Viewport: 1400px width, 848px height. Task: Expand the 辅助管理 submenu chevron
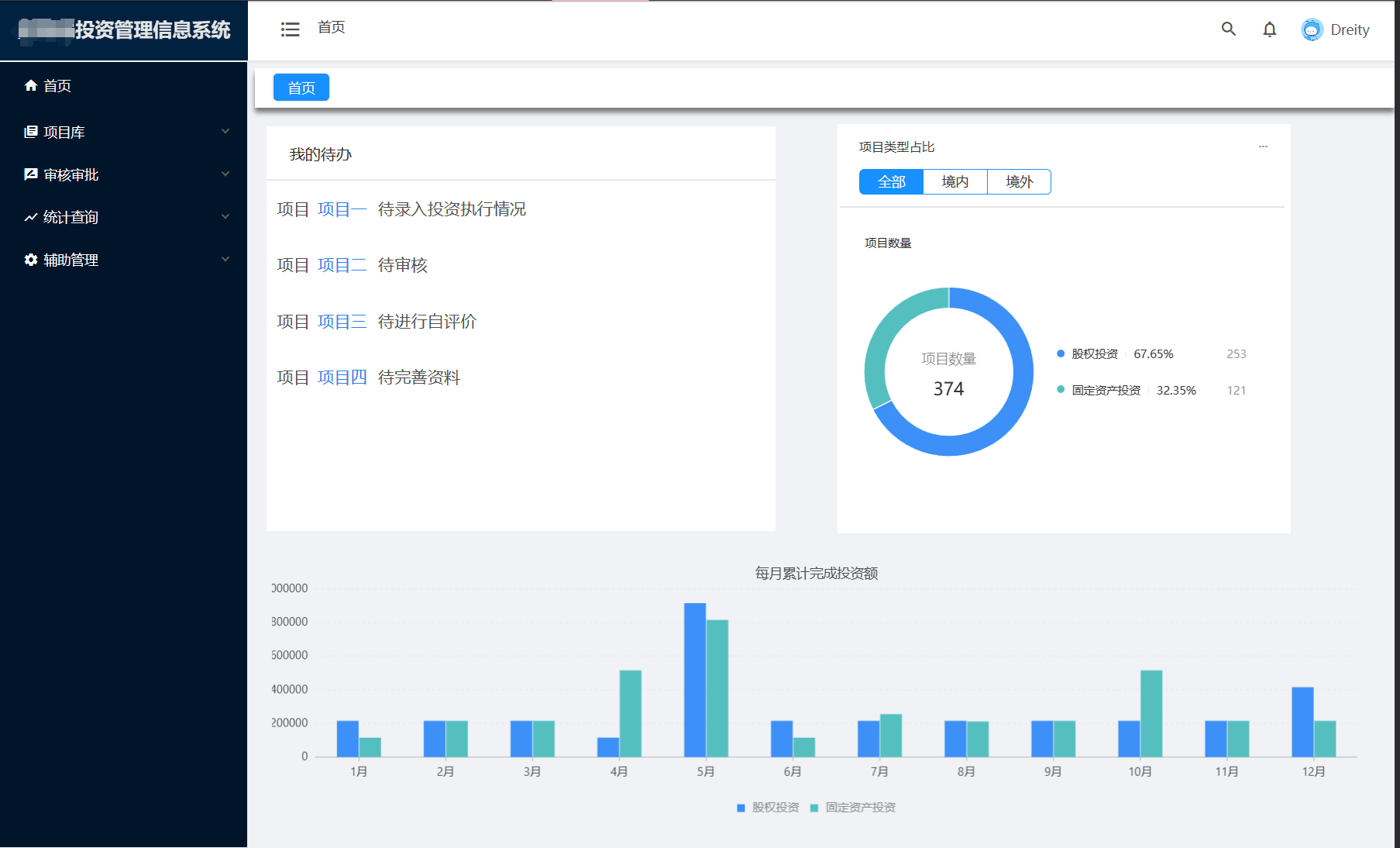[x=225, y=259]
